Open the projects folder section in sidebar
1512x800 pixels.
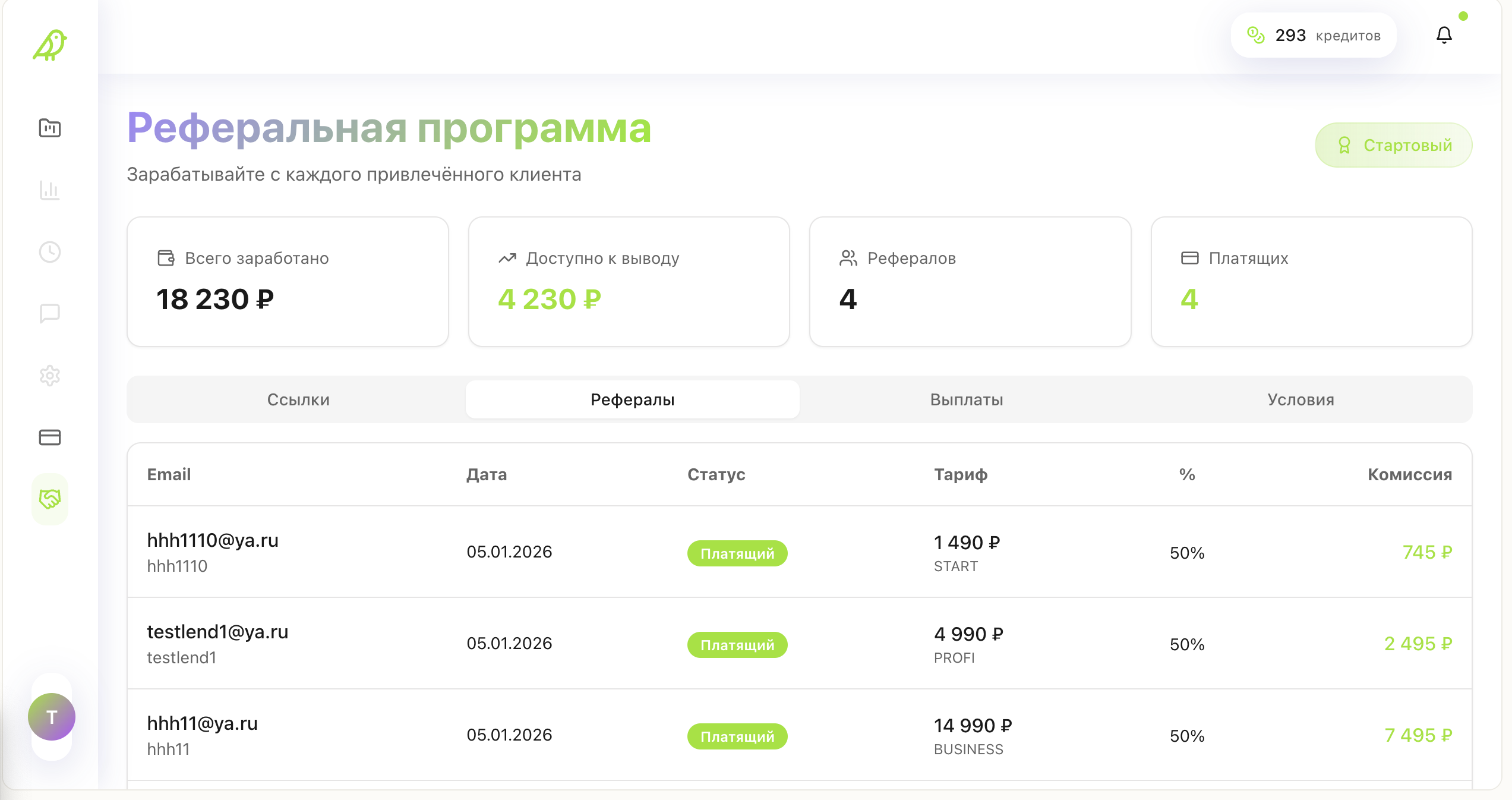[x=50, y=128]
